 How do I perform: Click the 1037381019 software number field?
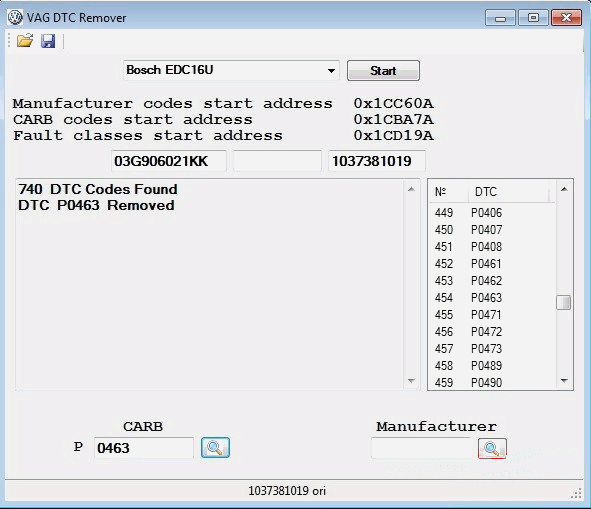pos(377,161)
